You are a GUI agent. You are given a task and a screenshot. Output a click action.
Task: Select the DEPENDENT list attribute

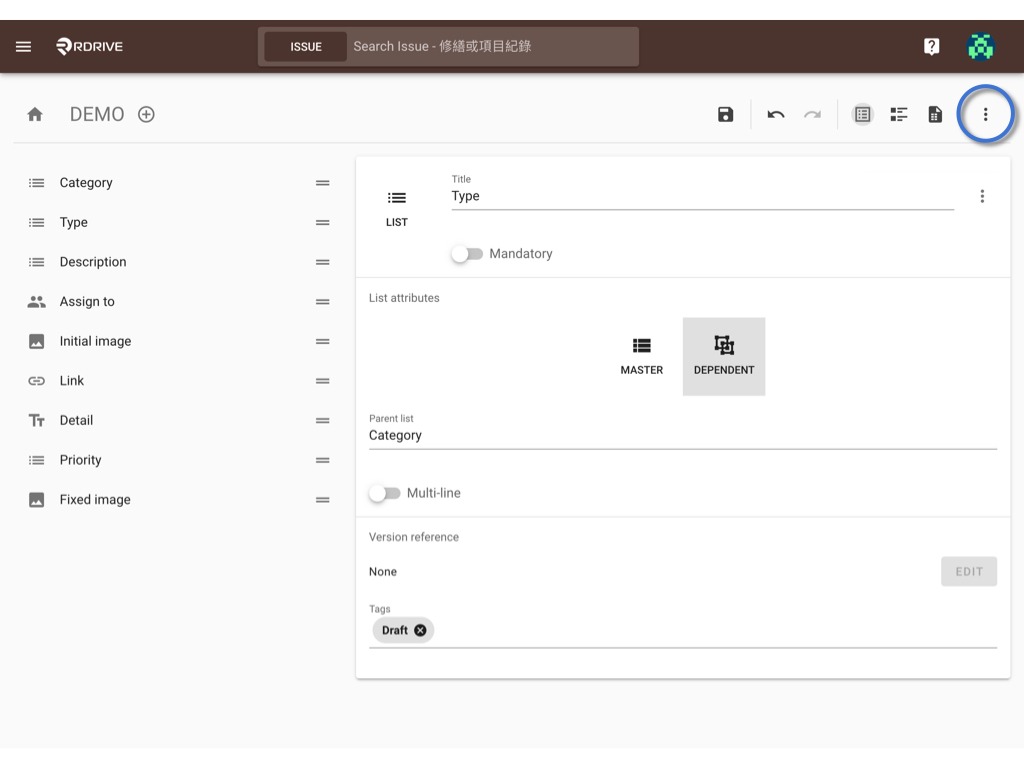724,357
